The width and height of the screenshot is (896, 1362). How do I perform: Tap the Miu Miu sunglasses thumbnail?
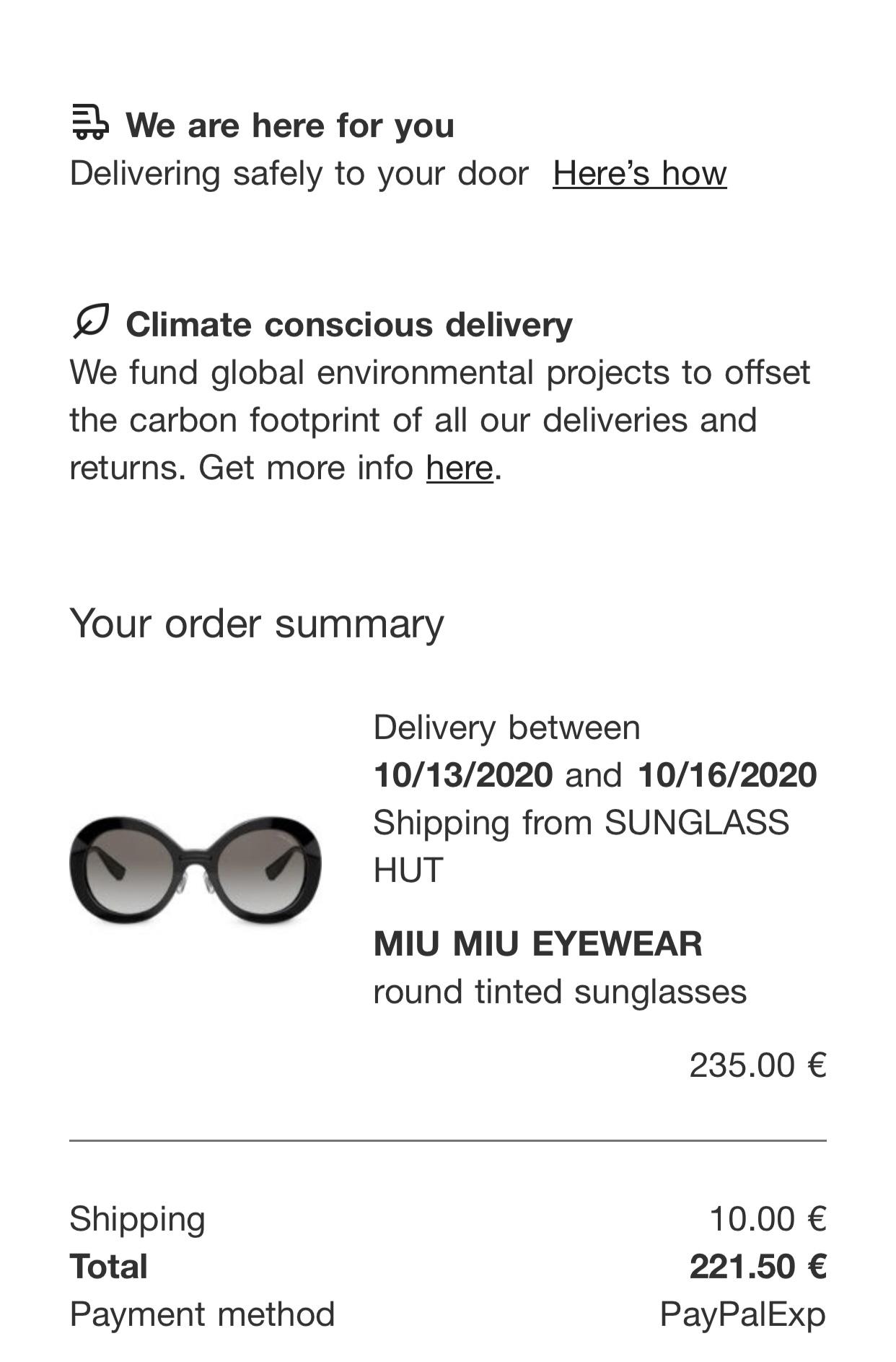pos(196,869)
